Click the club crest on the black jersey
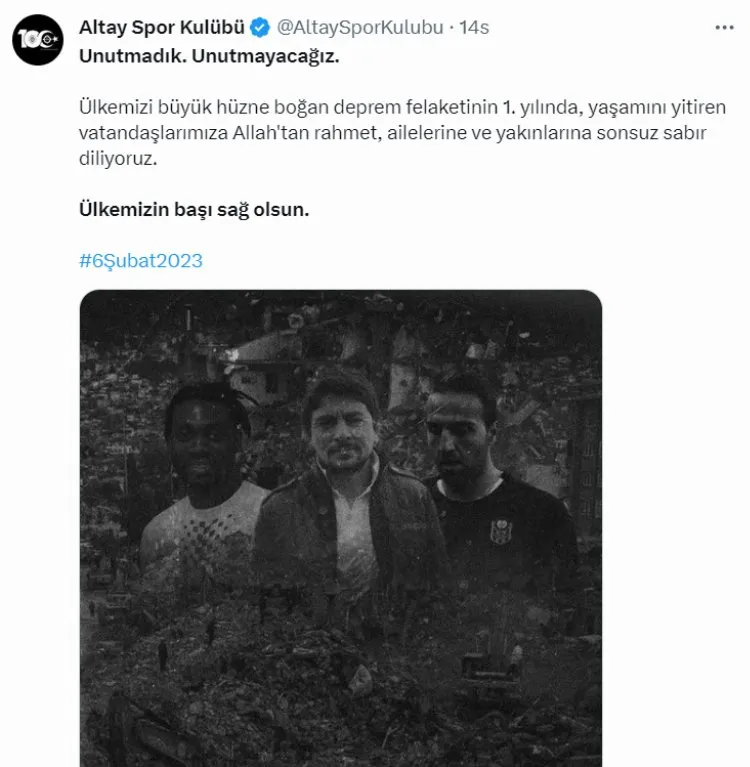Image resolution: width=750 pixels, height=767 pixels. click(499, 531)
